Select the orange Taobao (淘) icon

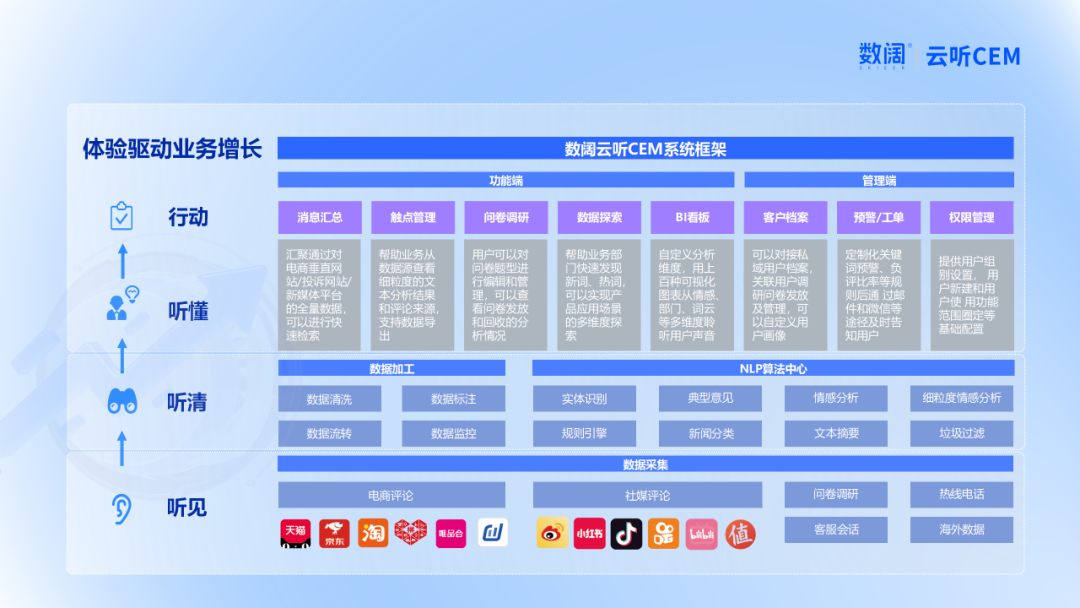click(x=373, y=534)
